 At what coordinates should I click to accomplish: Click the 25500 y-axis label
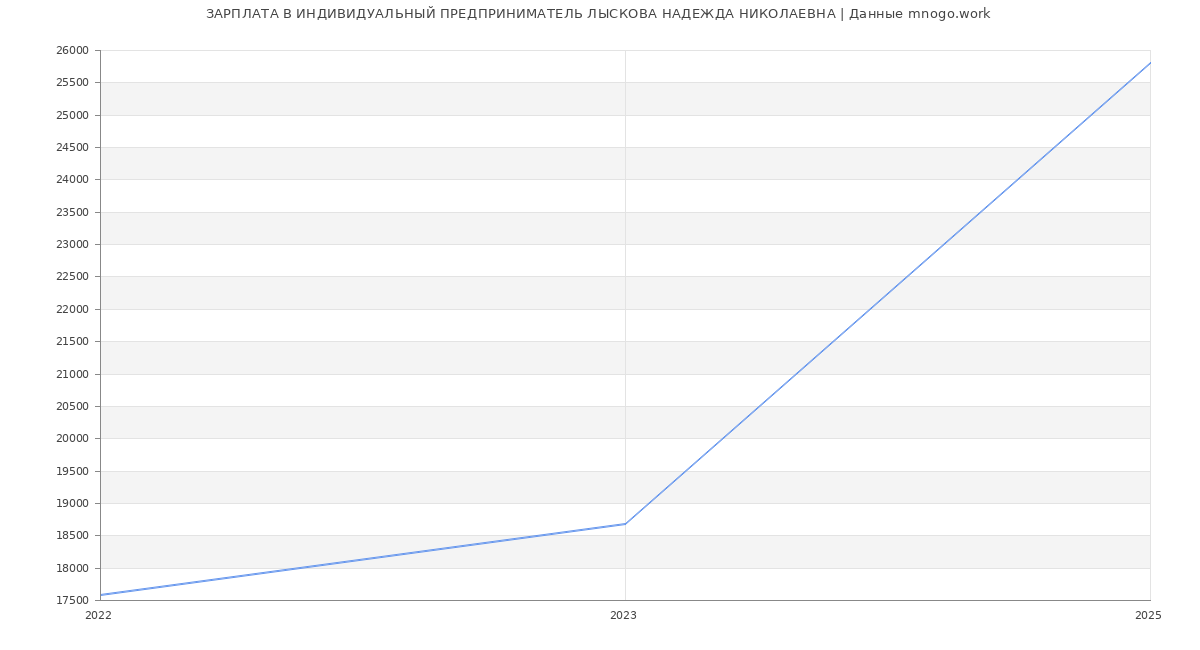(72, 83)
